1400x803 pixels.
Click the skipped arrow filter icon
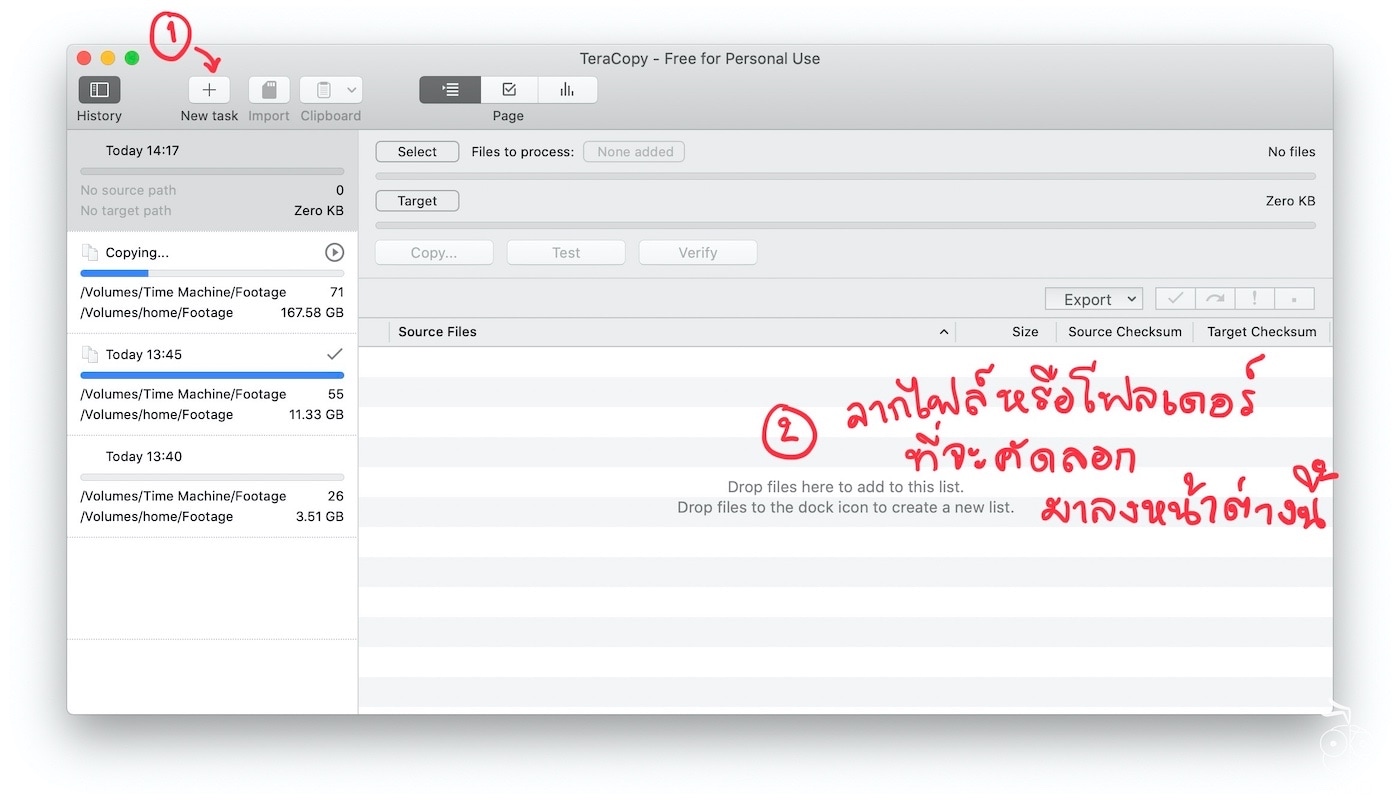pyautogui.click(x=1215, y=299)
